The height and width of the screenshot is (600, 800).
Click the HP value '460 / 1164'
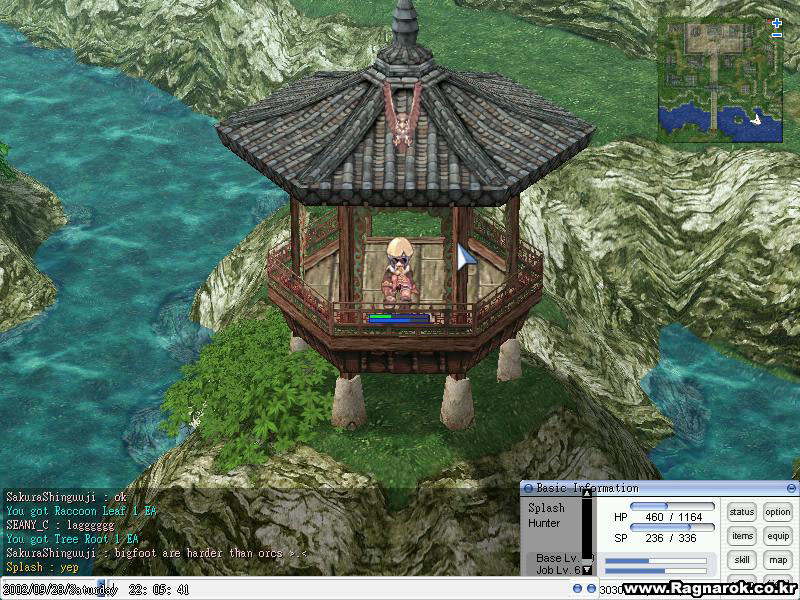pos(673,517)
